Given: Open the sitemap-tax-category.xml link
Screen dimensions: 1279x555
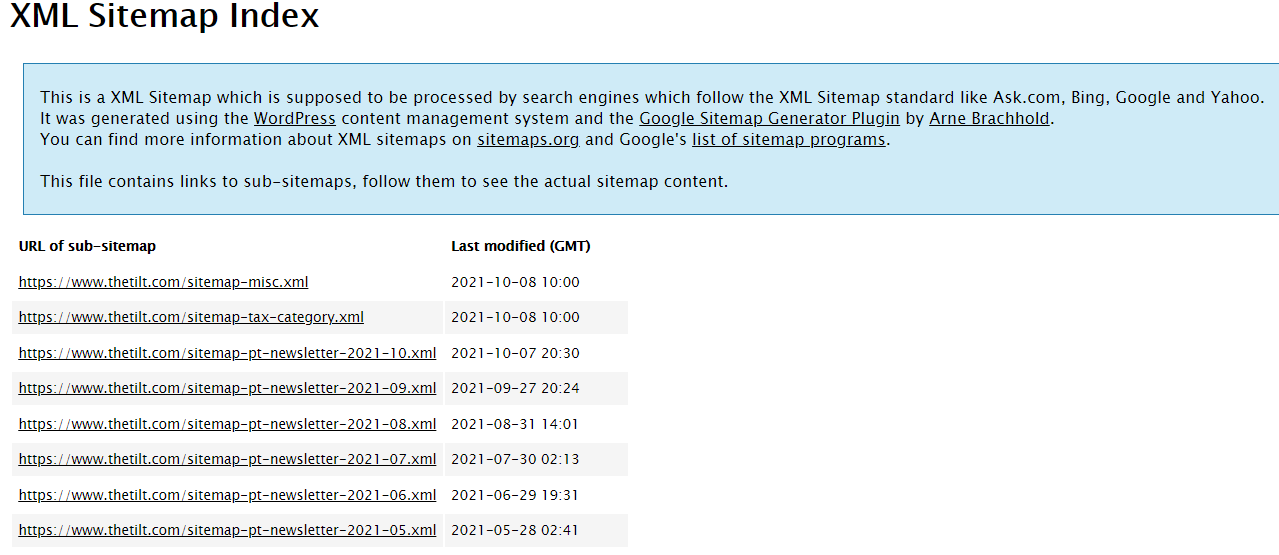Looking at the screenshot, I should pyautogui.click(x=191, y=317).
